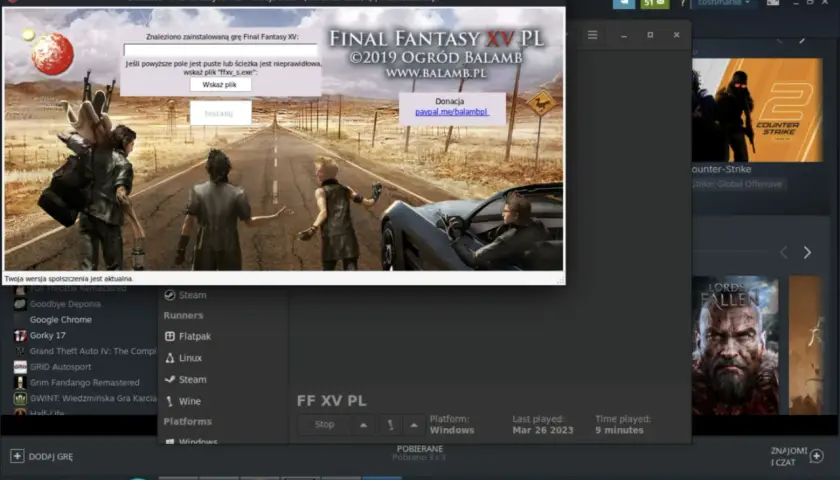The height and width of the screenshot is (480, 840).
Task: Open the Lords of the Fallen thumbnail
Action: point(735,345)
